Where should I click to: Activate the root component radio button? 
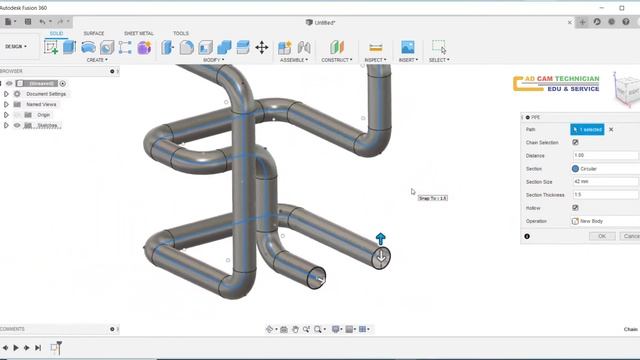click(x=62, y=83)
